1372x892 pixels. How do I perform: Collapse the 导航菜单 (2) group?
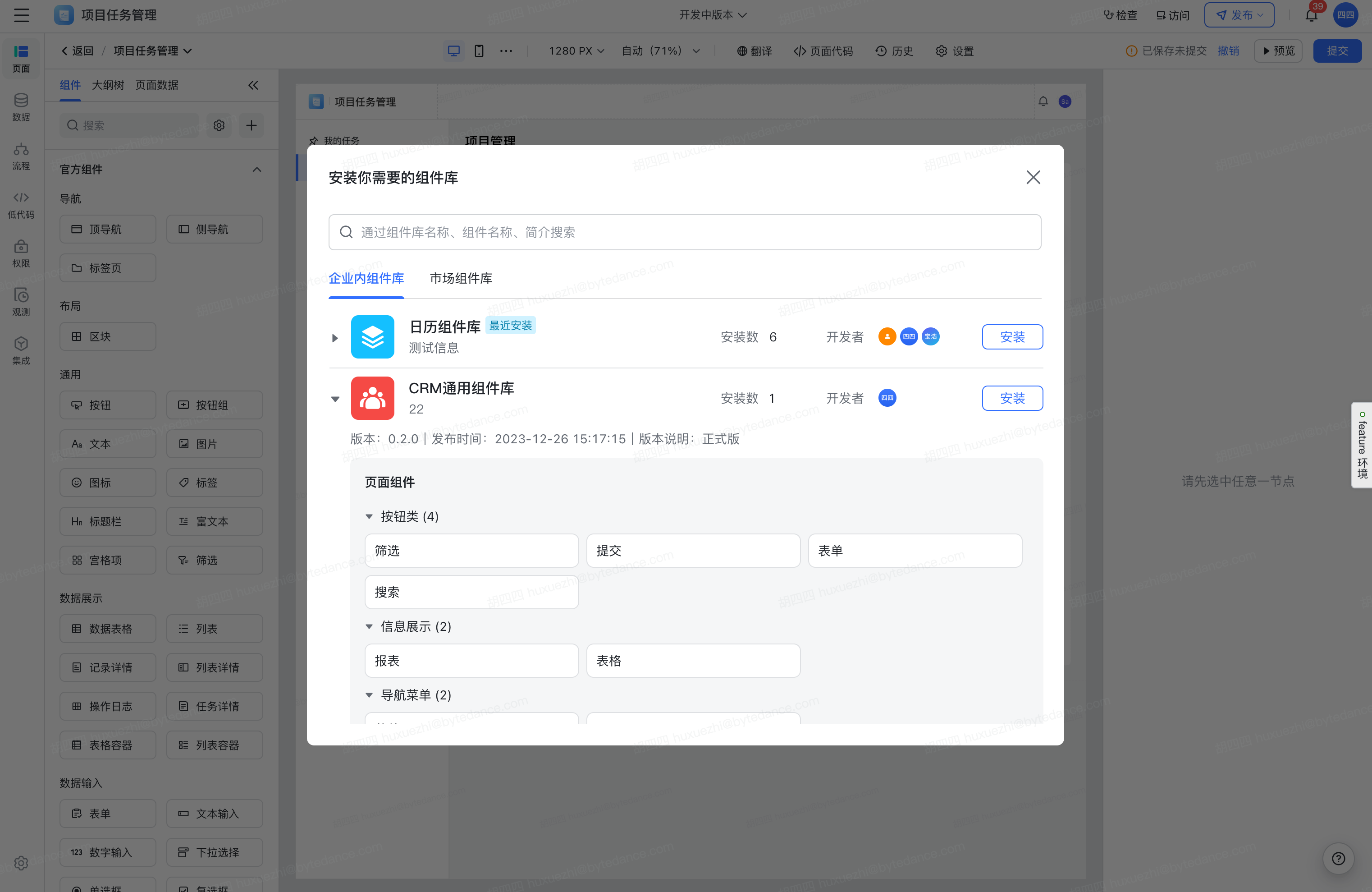369,695
